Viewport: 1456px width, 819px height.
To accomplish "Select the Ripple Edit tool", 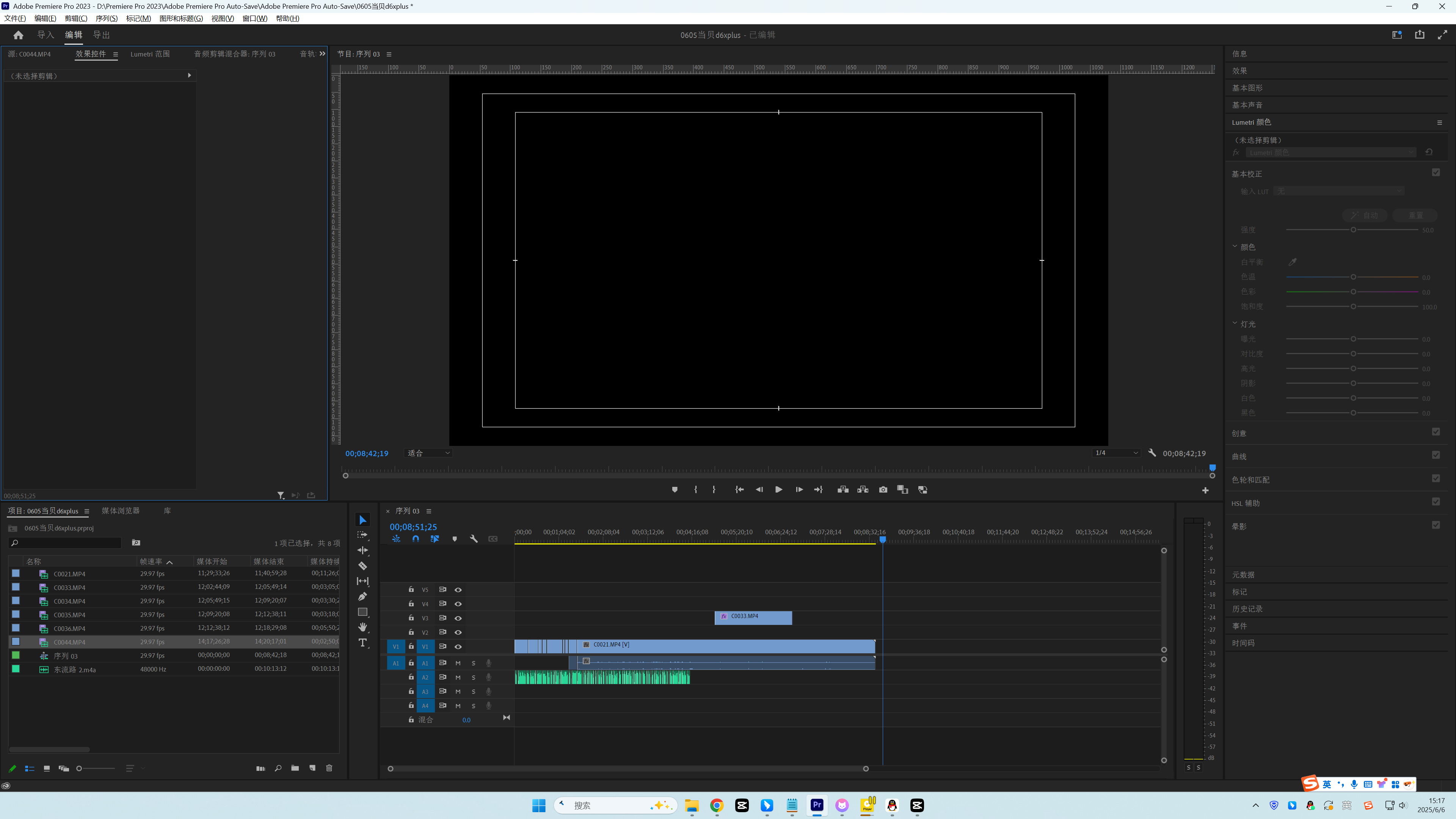I will point(363,550).
